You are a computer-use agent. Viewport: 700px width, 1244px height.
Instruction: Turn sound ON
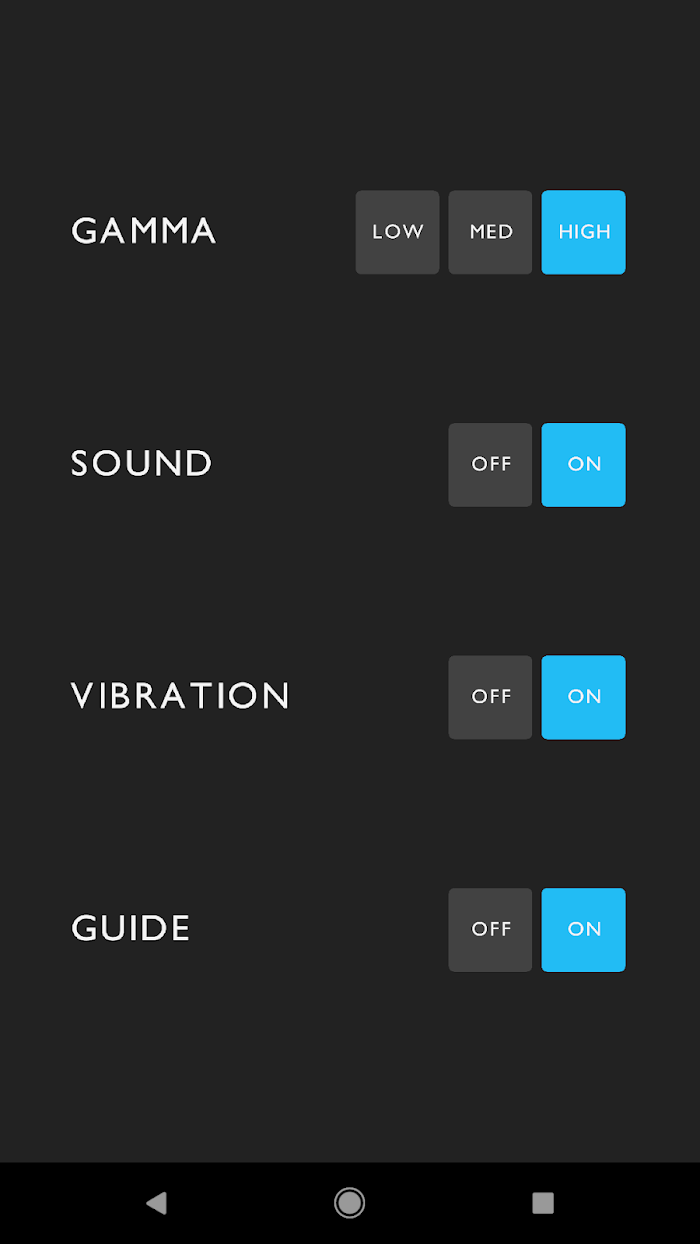click(584, 465)
